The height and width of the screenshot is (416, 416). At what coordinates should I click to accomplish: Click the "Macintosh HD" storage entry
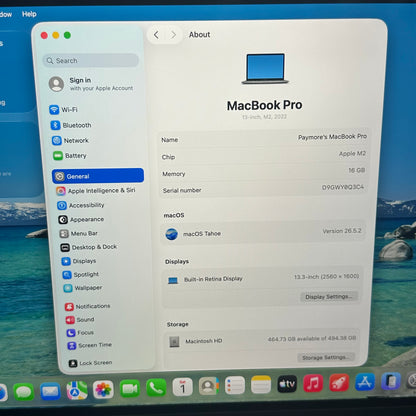204,341
